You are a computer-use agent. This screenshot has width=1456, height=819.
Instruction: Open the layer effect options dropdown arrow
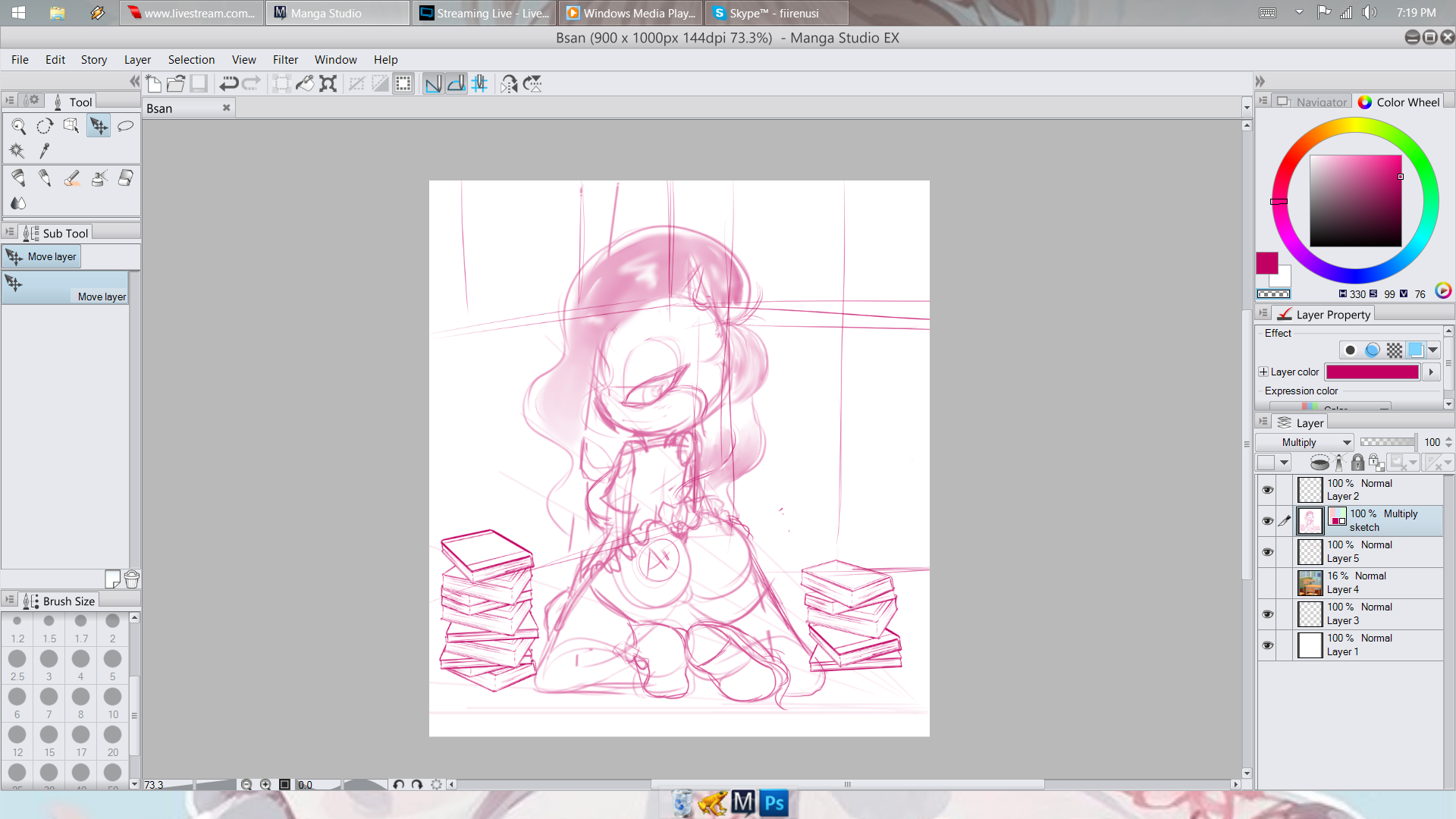click(1432, 350)
